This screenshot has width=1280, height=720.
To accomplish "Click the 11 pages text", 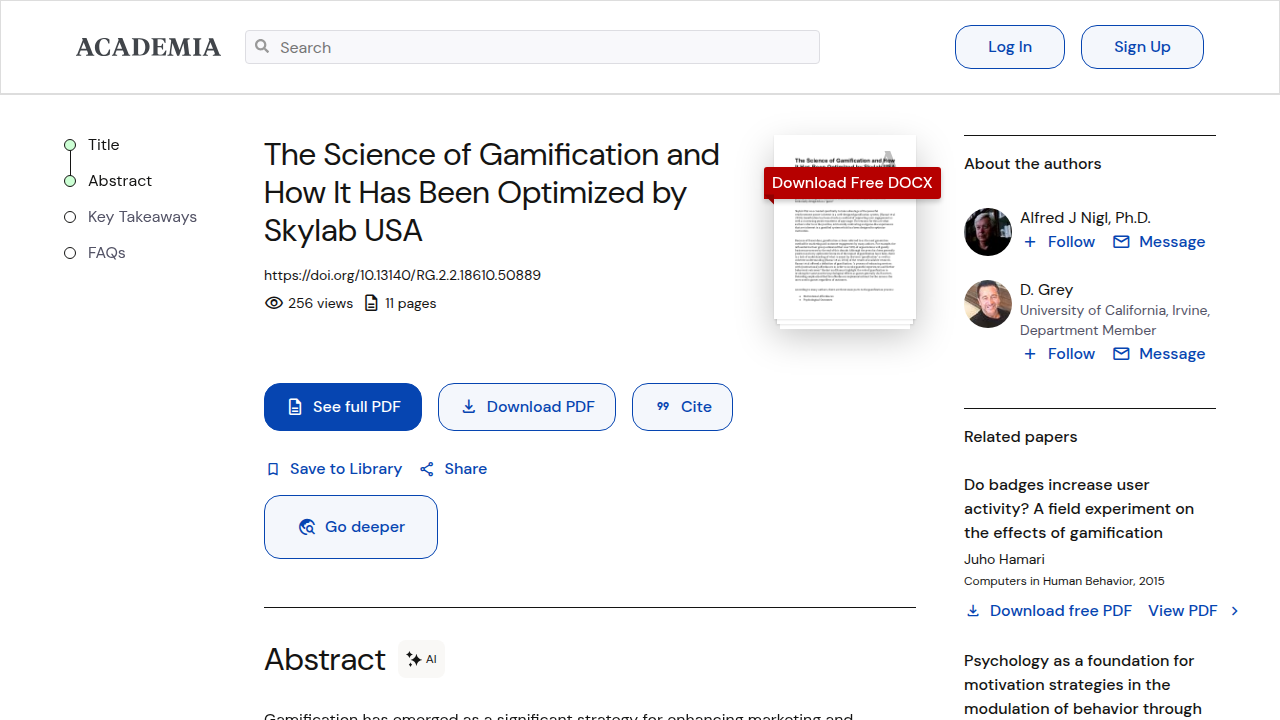I will click(x=411, y=303).
